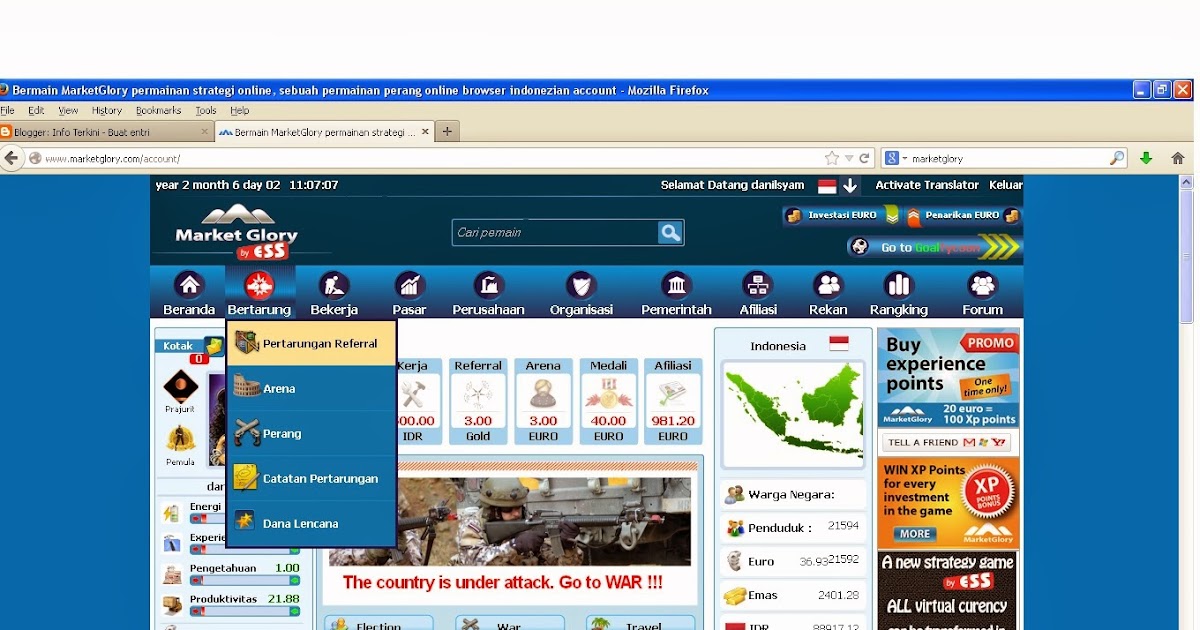This screenshot has width=1200, height=630.
Task: Click the Pemula medal icon
Action: tap(181, 439)
